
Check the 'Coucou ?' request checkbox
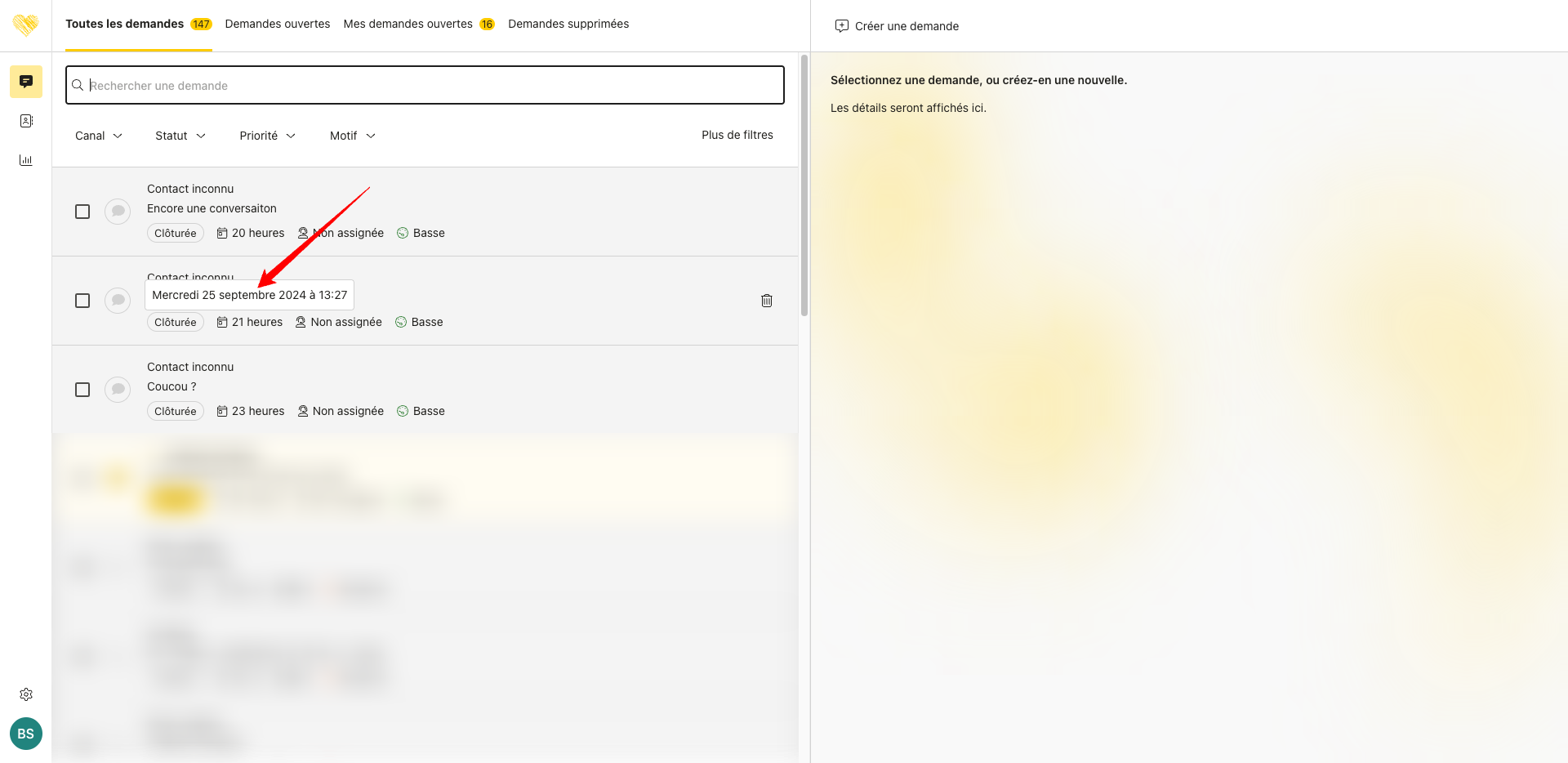click(x=82, y=390)
